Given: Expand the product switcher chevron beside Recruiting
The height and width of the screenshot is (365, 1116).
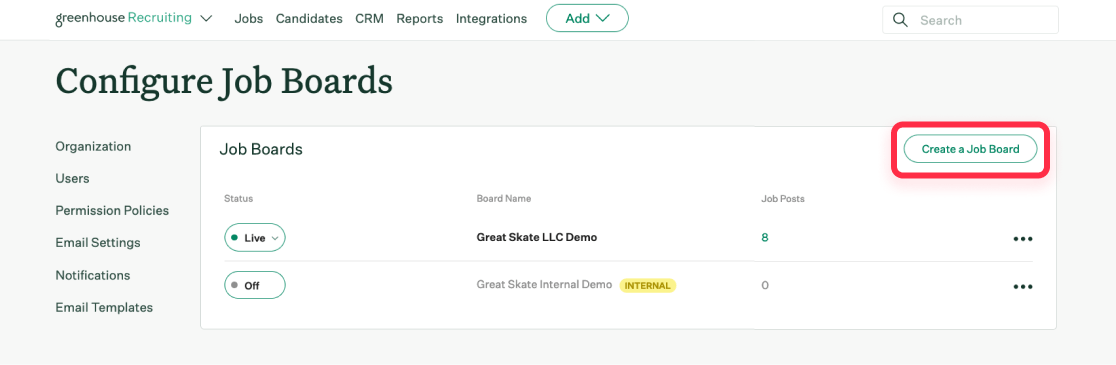Looking at the screenshot, I should coord(206,19).
